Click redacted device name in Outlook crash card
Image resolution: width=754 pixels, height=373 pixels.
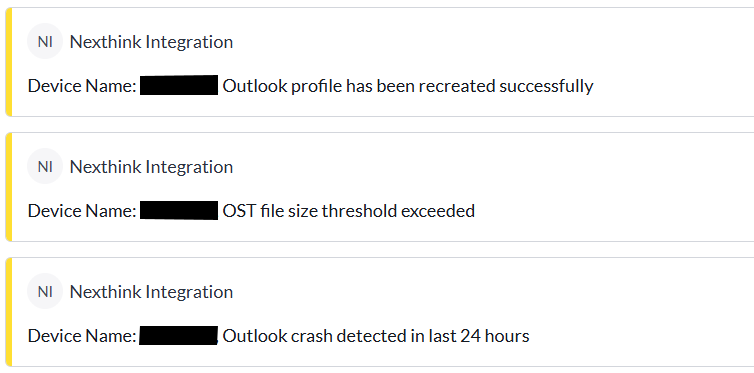178,335
